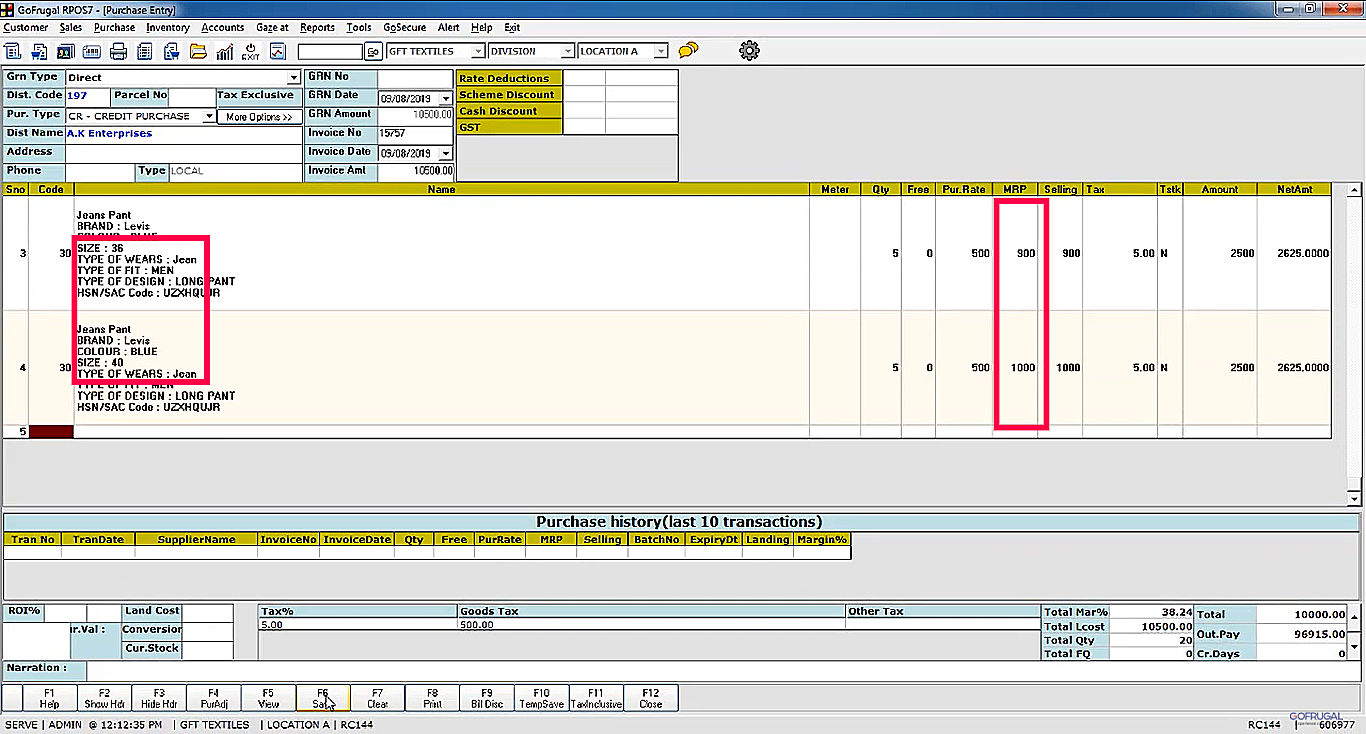Viewport: 1366px width, 734px height.
Task: Open the settings gear icon
Action: click(749, 50)
